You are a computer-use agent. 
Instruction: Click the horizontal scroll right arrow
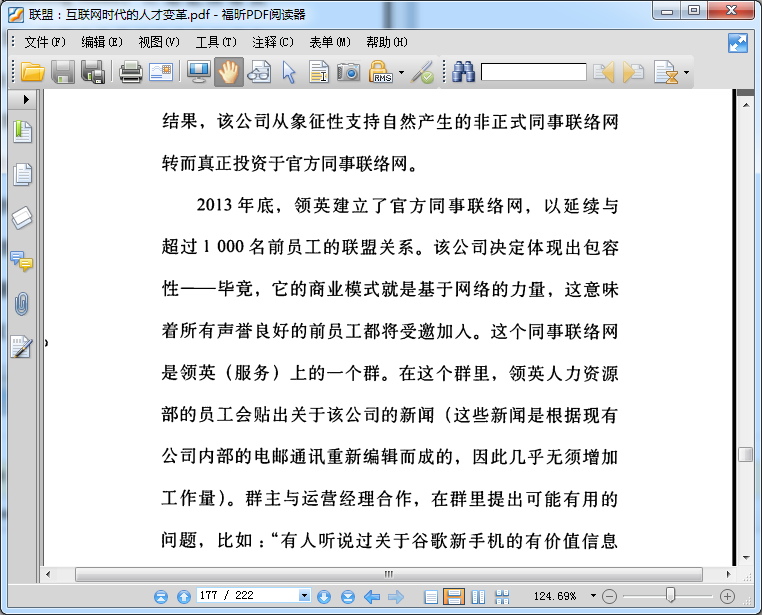[728, 574]
